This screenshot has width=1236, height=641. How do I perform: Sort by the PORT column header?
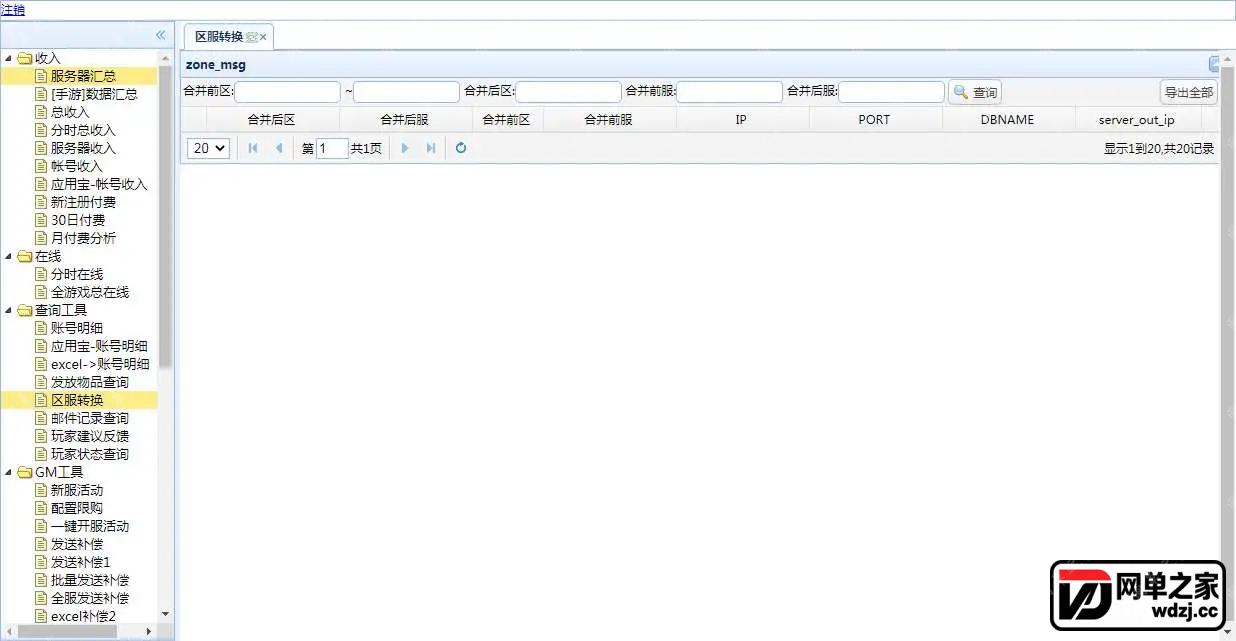point(874,119)
